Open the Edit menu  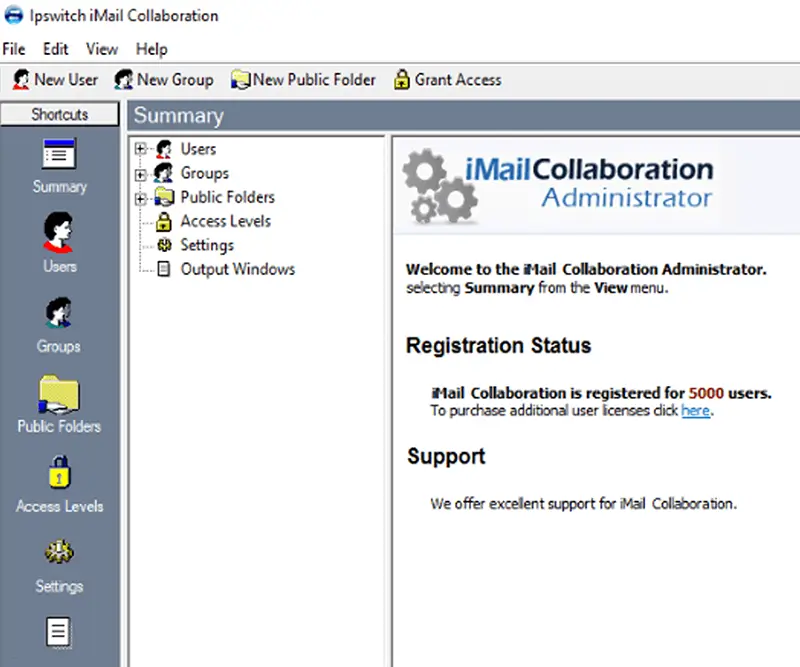[55, 49]
